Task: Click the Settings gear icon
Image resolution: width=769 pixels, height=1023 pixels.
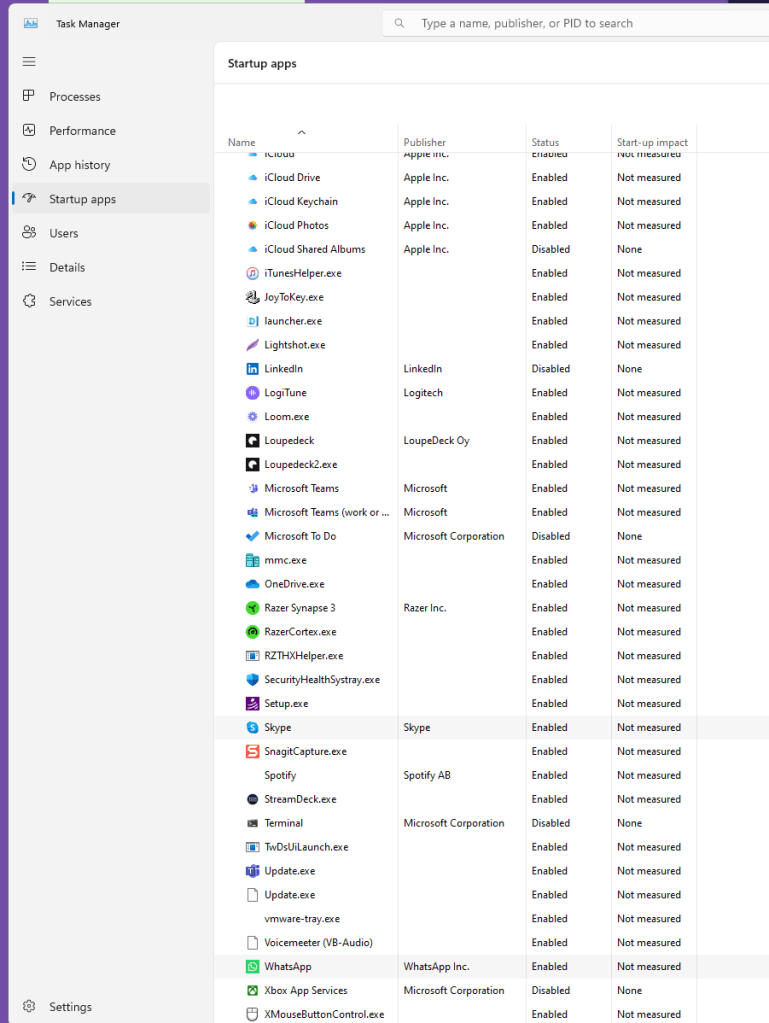Action: [29, 1006]
